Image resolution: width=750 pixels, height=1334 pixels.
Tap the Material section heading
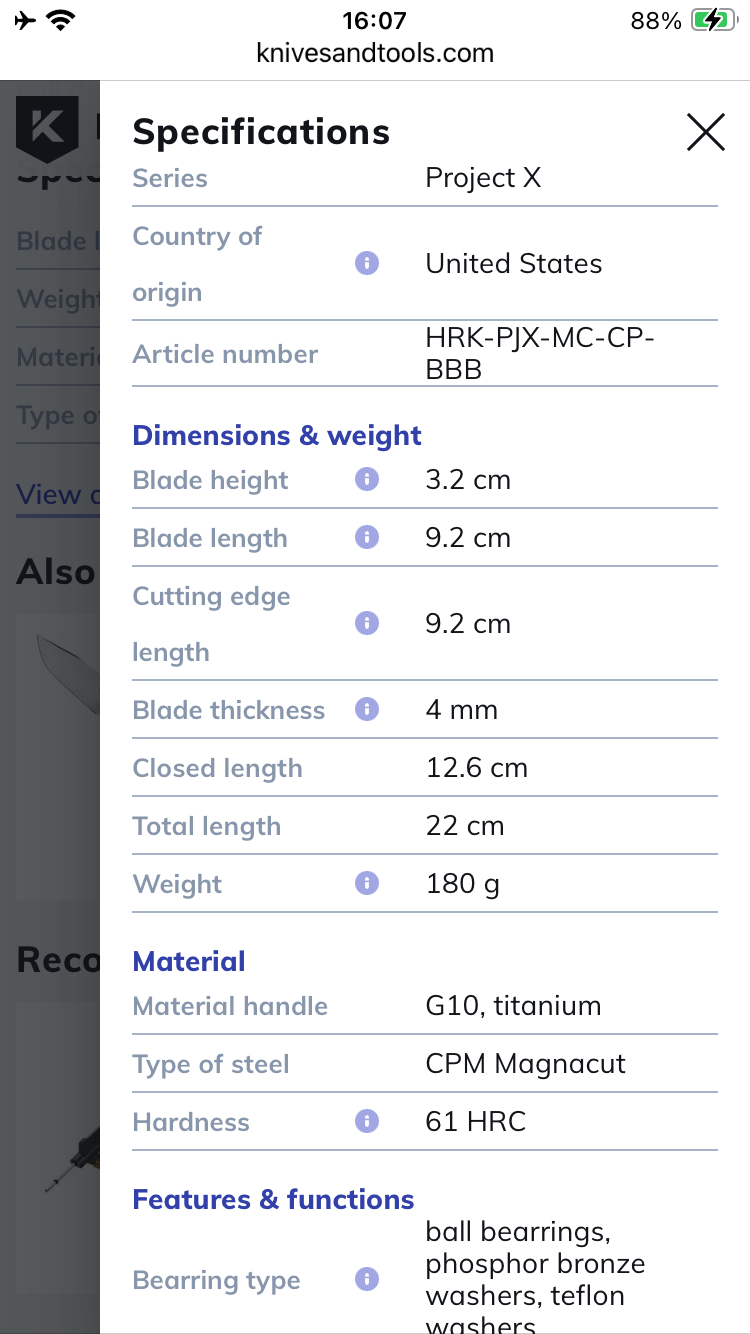point(189,962)
